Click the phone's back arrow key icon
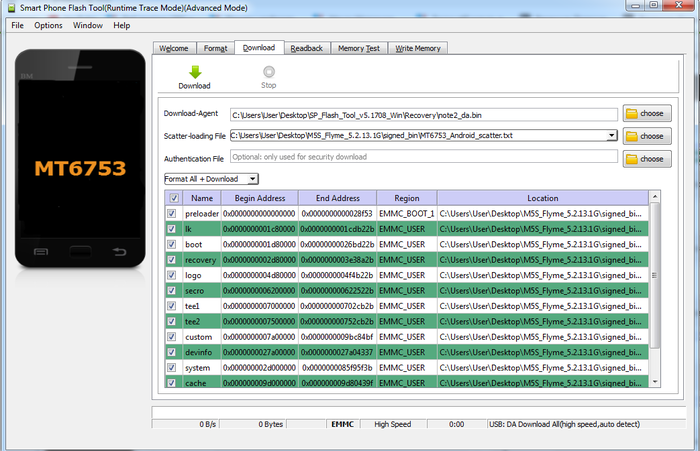The width and height of the screenshot is (700, 451). pos(119,252)
